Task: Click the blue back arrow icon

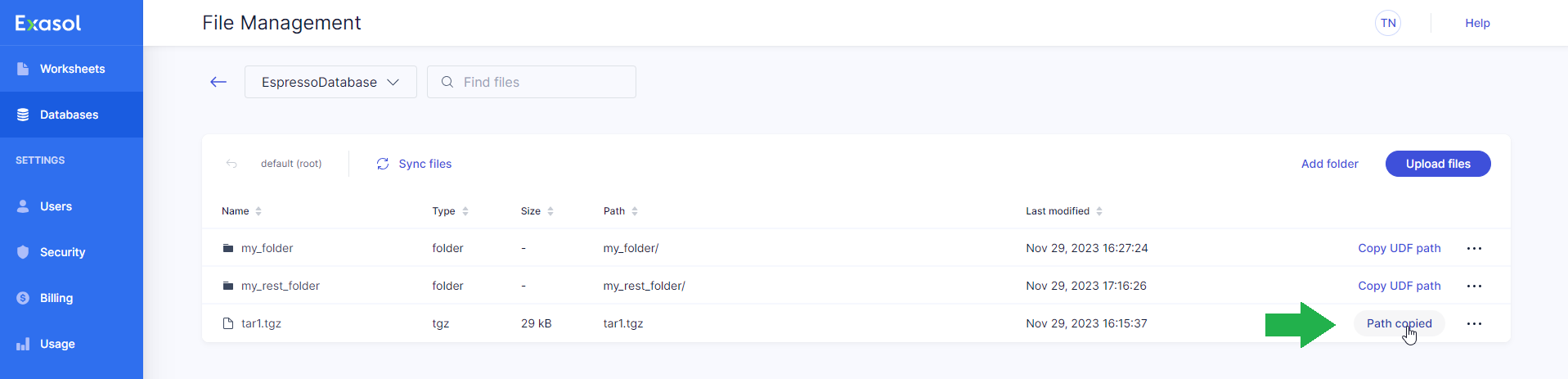Action: click(218, 82)
